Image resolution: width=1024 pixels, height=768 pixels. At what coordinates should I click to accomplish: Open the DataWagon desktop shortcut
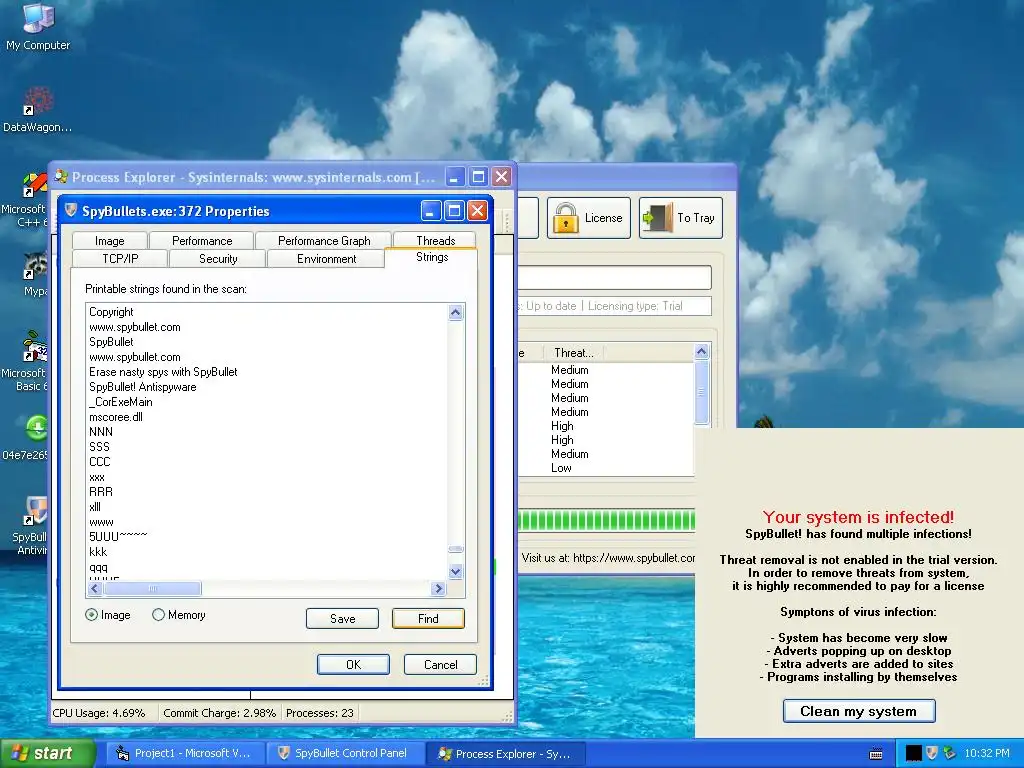[x=37, y=110]
